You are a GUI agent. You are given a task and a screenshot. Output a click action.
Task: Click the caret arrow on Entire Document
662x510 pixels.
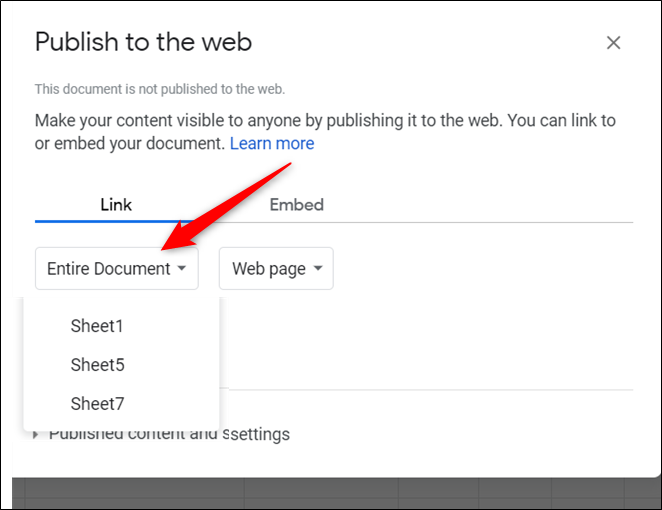tap(182, 269)
